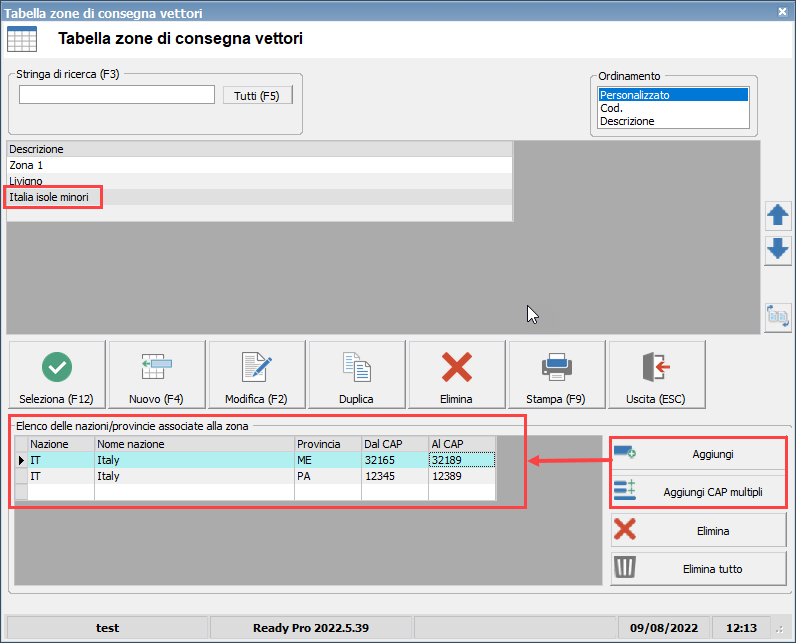The image size is (796, 643).
Task: Click the Tutti (F5) button
Action: click(x=257, y=95)
